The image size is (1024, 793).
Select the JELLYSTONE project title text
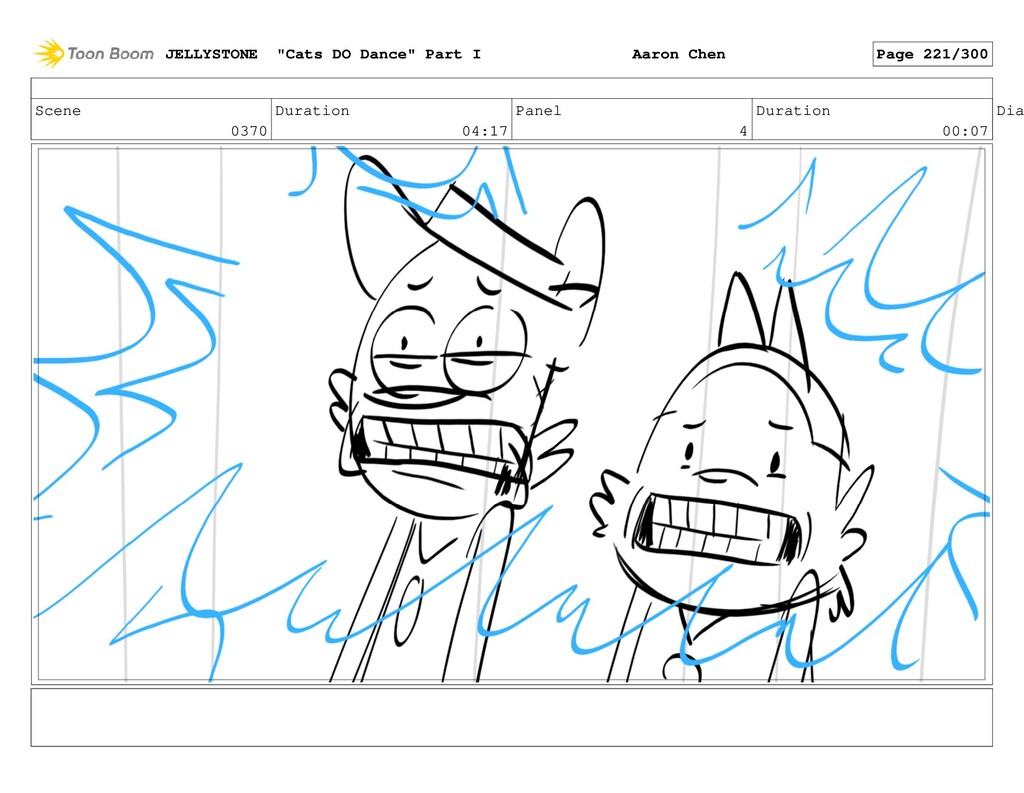click(x=211, y=54)
